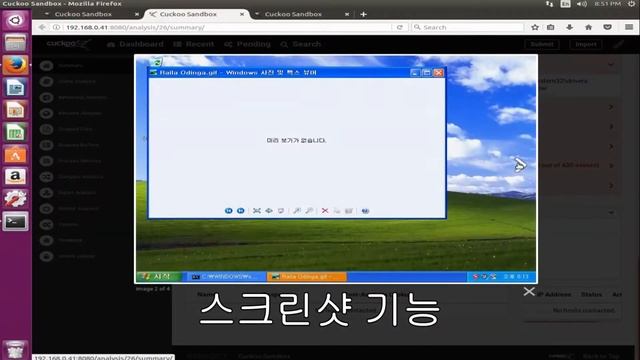Screen dimensions: 640x360
Task: Close the third Cuckoo Sandbox tab
Action: click(x=347, y=14)
